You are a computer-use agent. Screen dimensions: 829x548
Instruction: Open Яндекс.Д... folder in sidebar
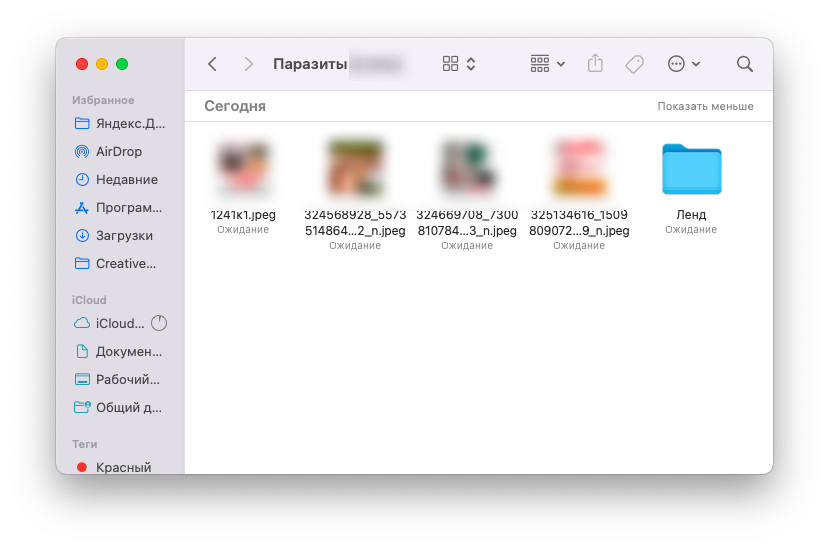pos(120,124)
